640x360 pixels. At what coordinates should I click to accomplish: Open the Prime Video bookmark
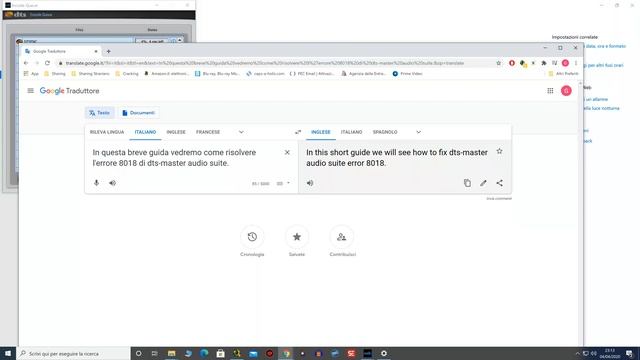[x=407, y=74]
